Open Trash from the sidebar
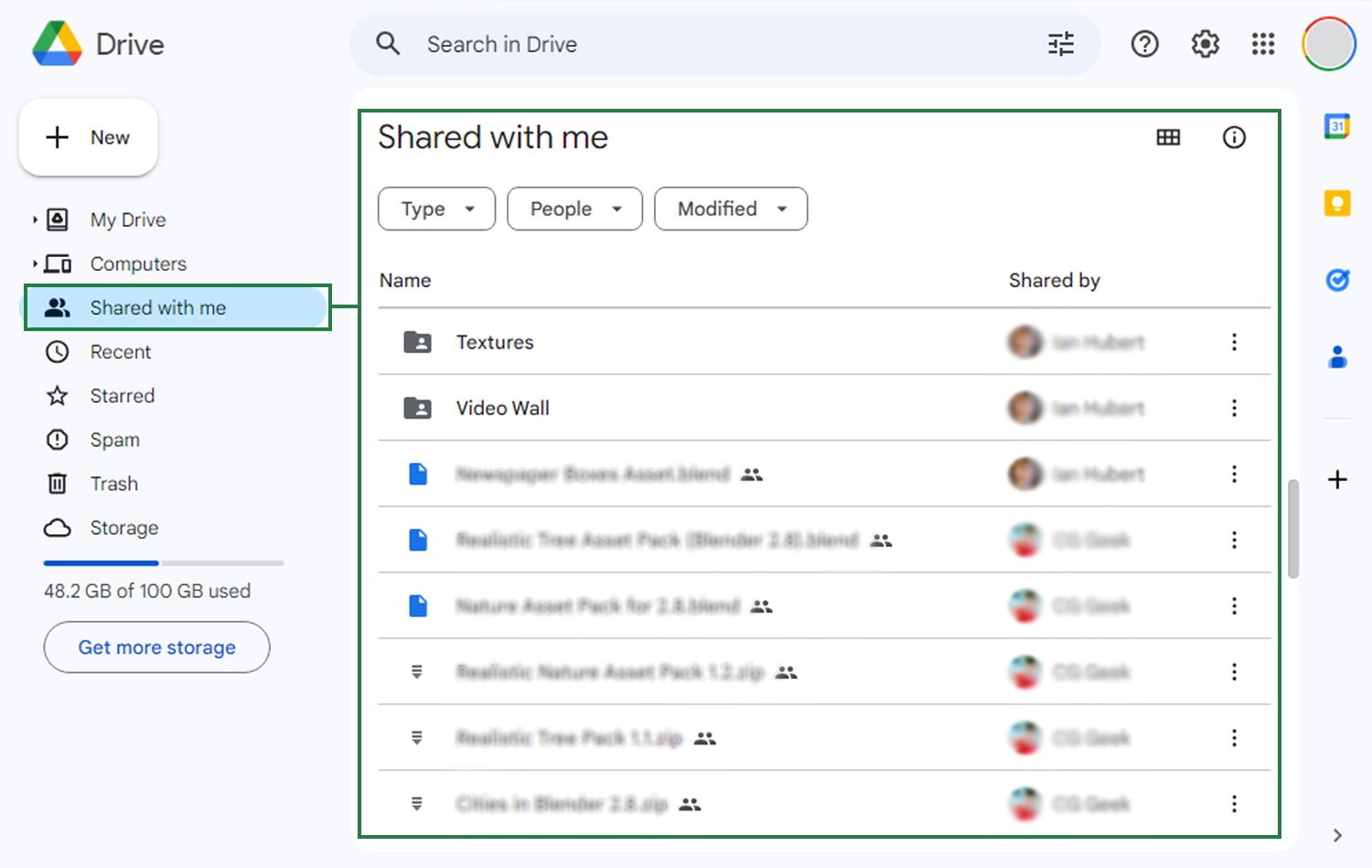This screenshot has height=868, width=1372. [113, 483]
